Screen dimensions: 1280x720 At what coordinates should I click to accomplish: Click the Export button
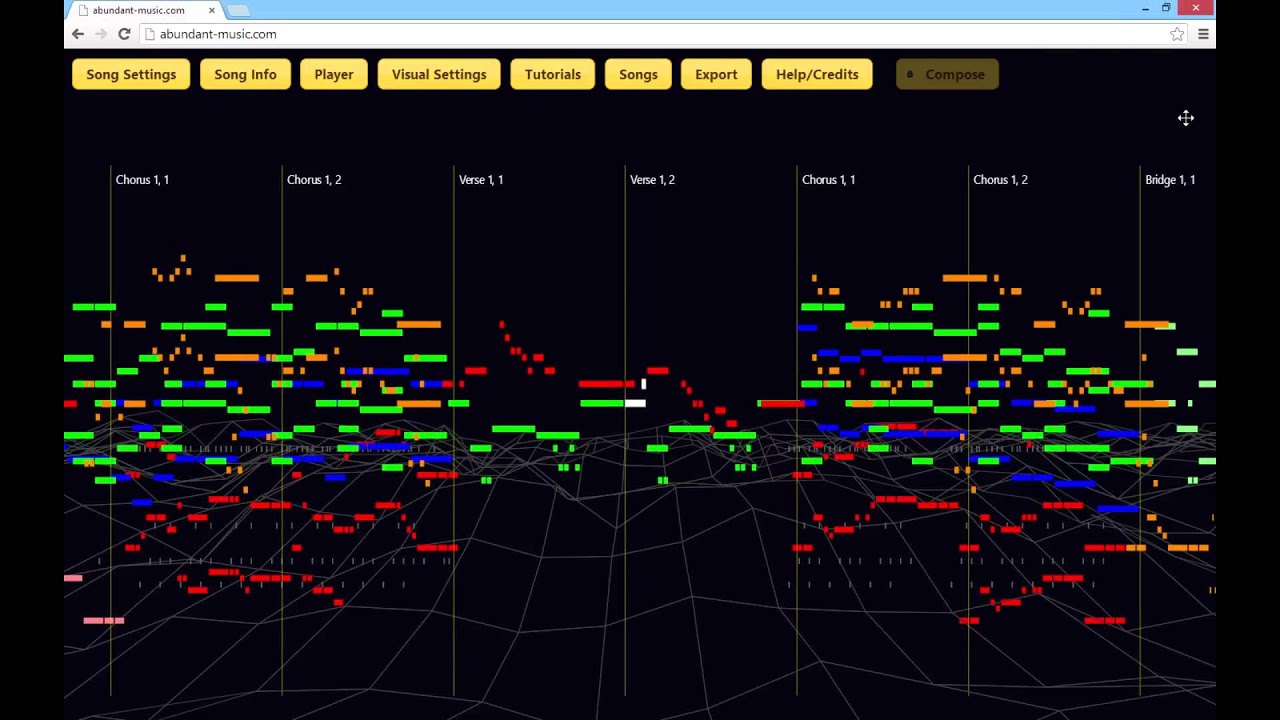click(x=716, y=74)
